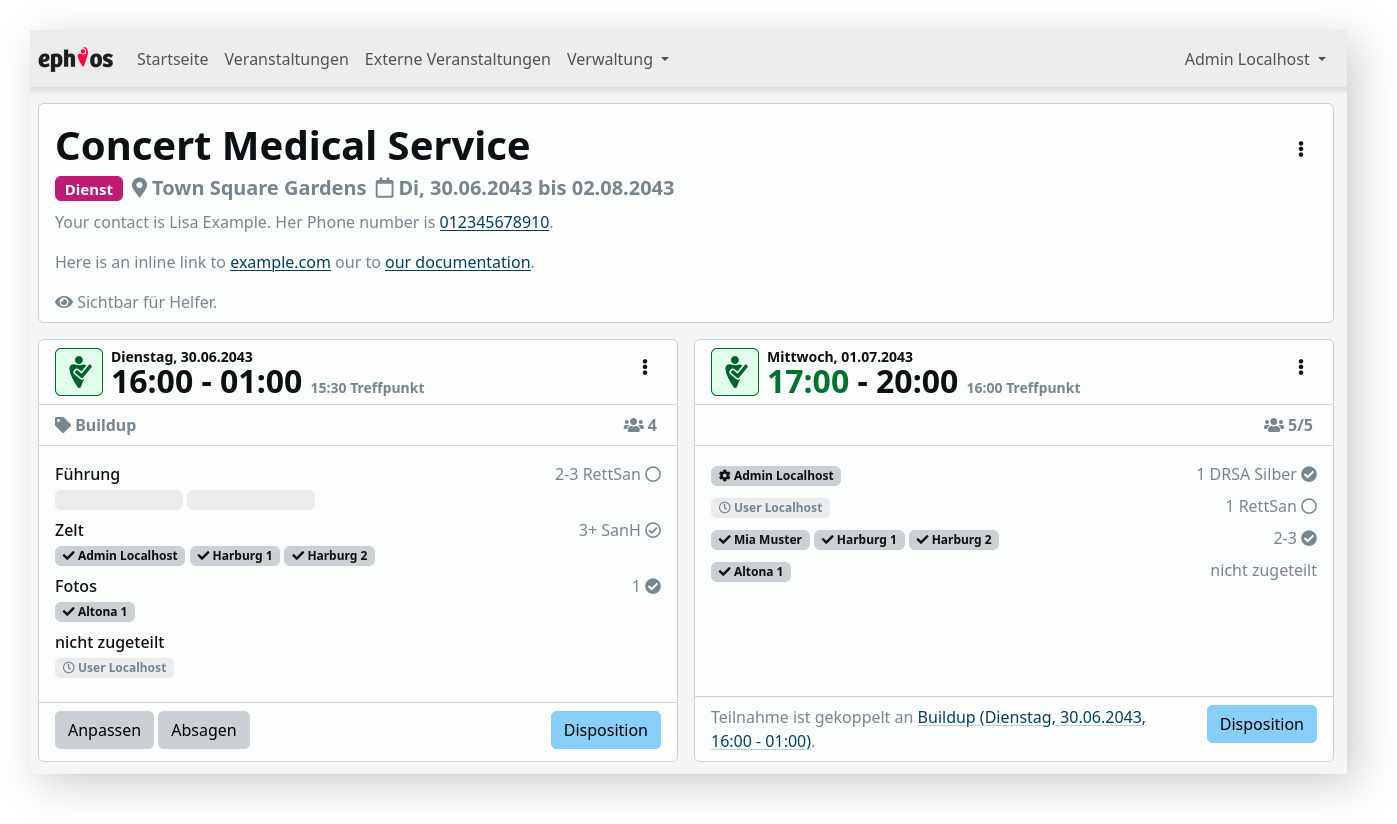Image resolution: width=1397 pixels, height=824 pixels.
Task: Click the 15:30 Treffpunkt text
Action: pyautogui.click(x=367, y=388)
